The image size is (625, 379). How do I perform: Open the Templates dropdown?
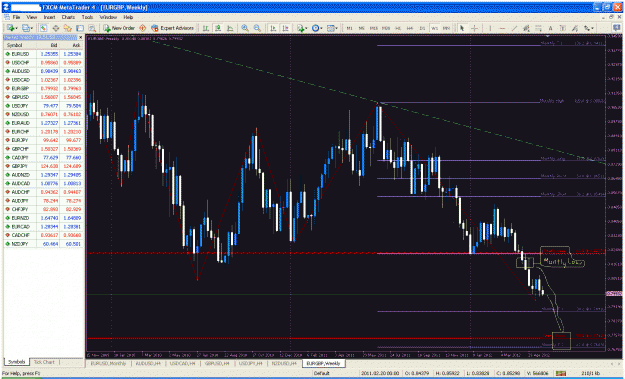click(332, 28)
